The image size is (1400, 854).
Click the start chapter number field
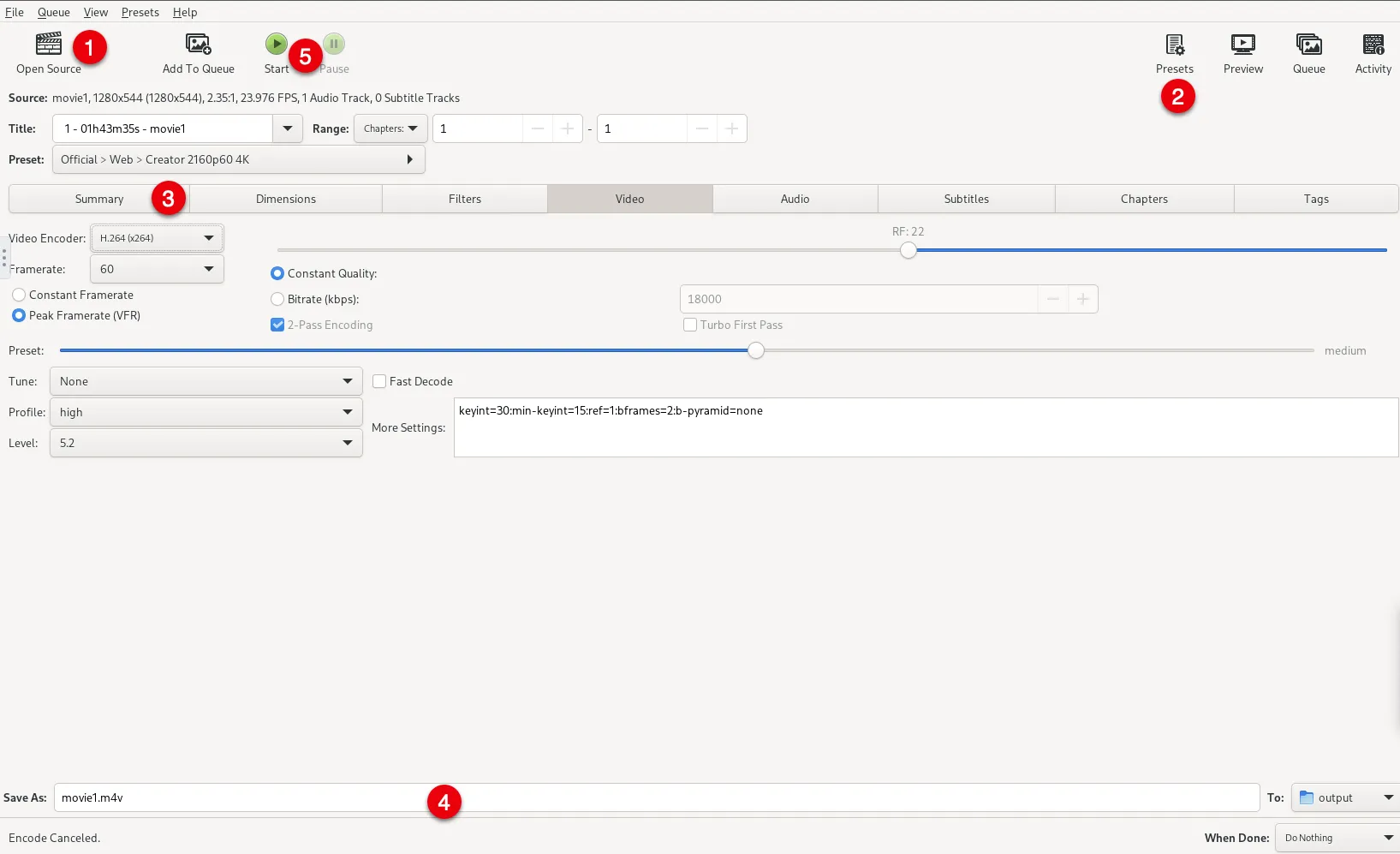pos(478,128)
